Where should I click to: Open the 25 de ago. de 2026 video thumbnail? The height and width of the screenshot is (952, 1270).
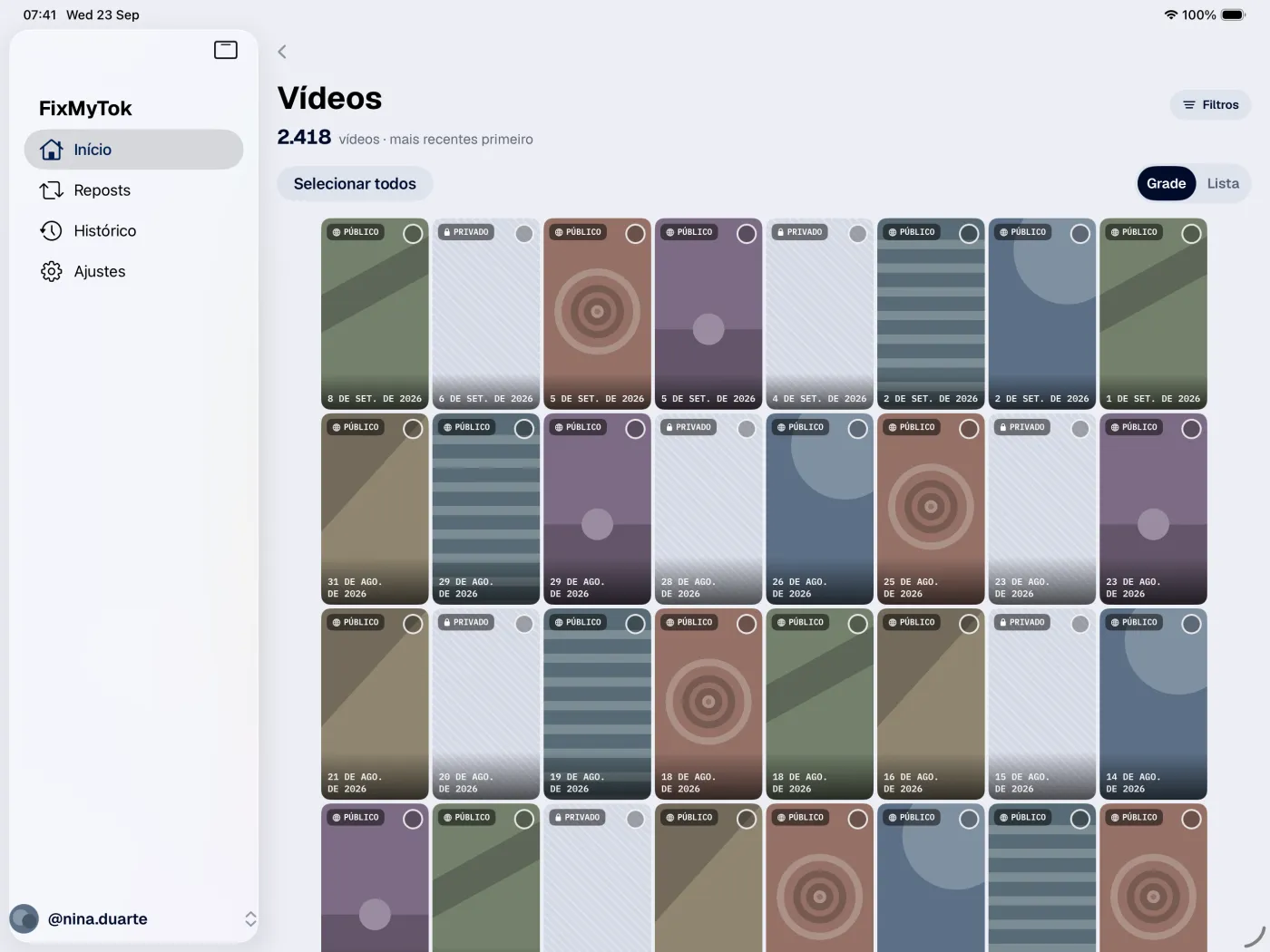click(x=931, y=509)
